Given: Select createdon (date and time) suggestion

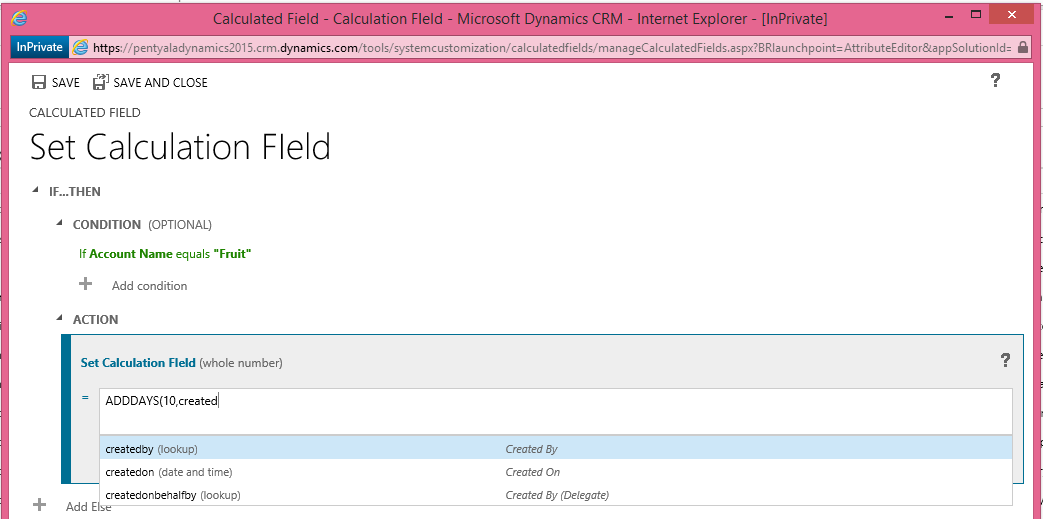Looking at the screenshot, I should coord(168,472).
